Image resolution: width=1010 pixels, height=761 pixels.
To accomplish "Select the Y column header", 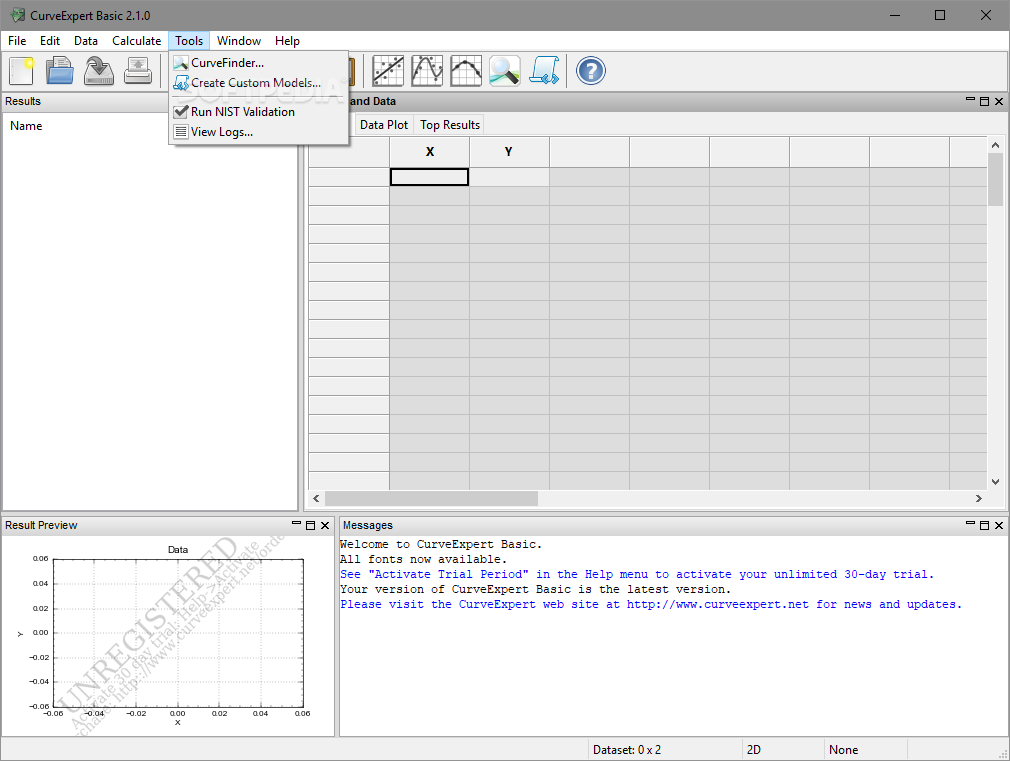I will 509,151.
